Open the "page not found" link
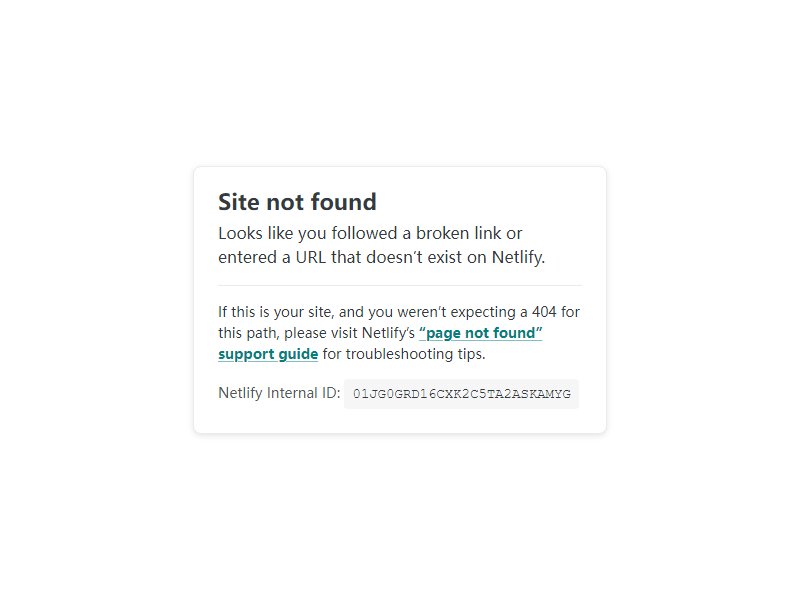This screenshot has width=800, height=600. [481, 333]
